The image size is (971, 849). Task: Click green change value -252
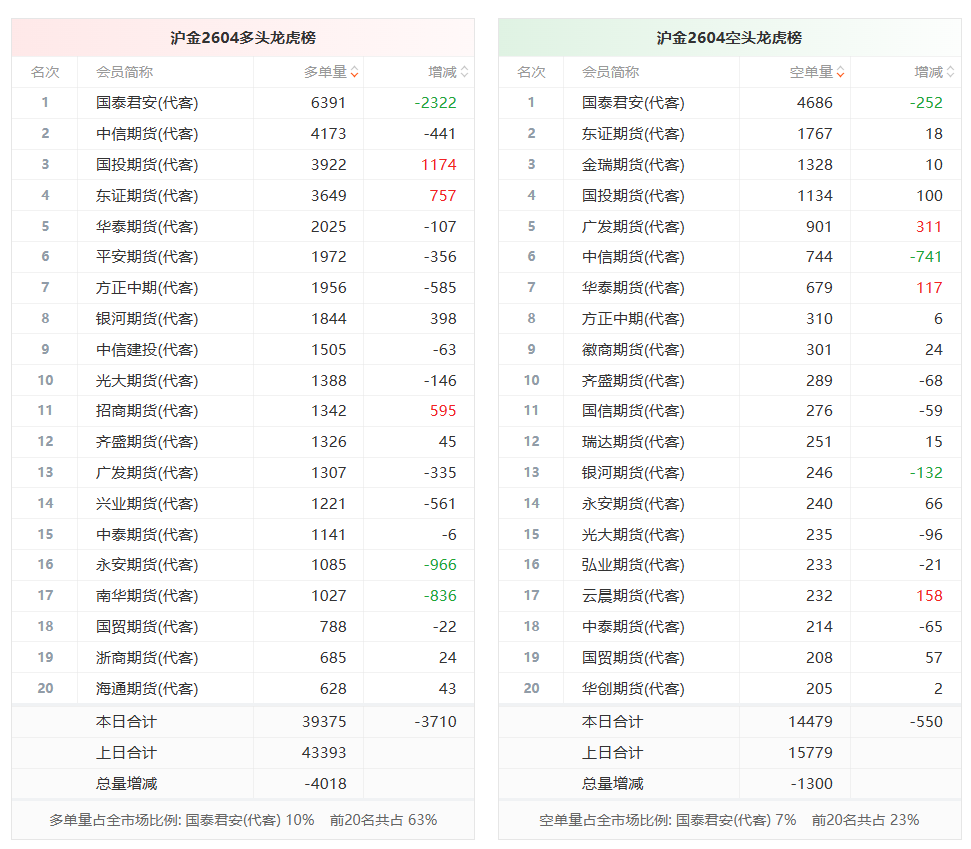(926, 103)
